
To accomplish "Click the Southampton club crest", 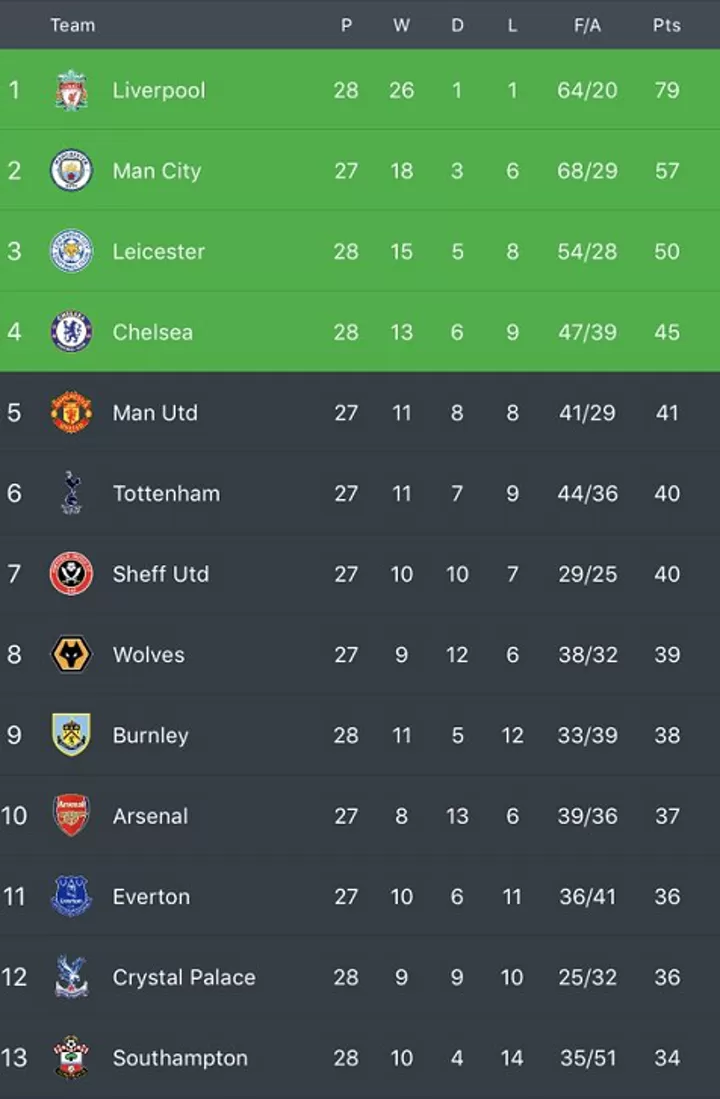I will 72,1057.
